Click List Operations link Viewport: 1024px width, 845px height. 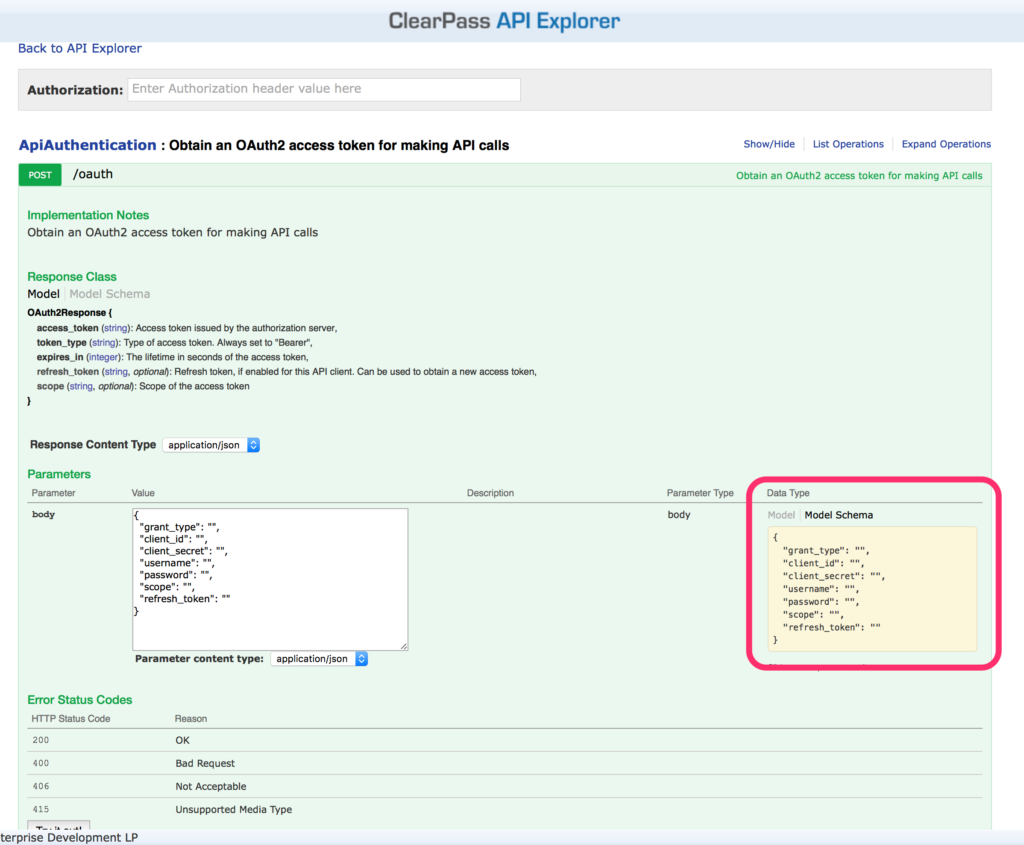click(x=848, y=144)
